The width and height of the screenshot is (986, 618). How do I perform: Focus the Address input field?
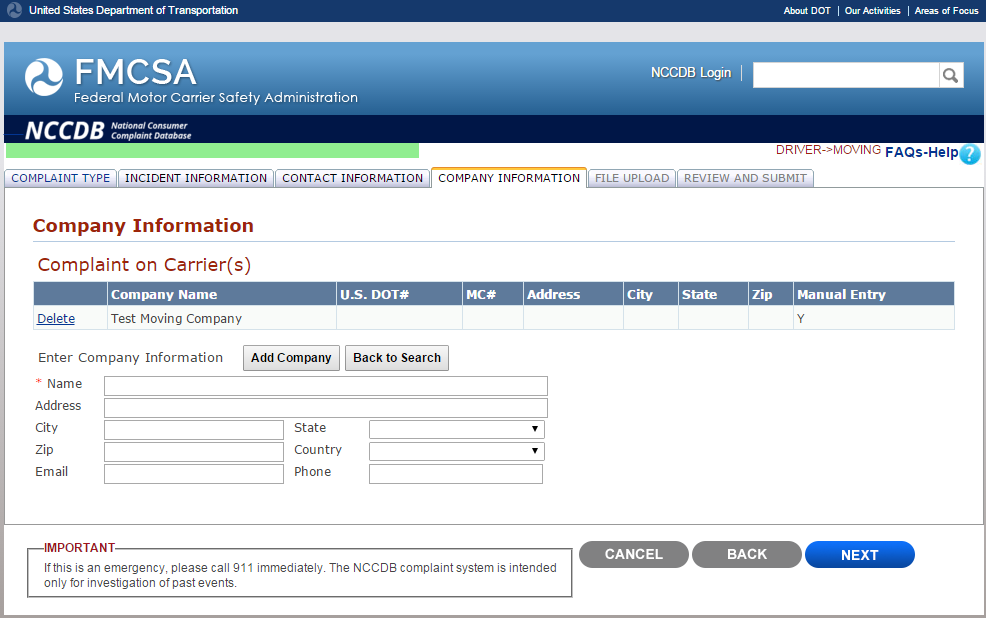326,408
